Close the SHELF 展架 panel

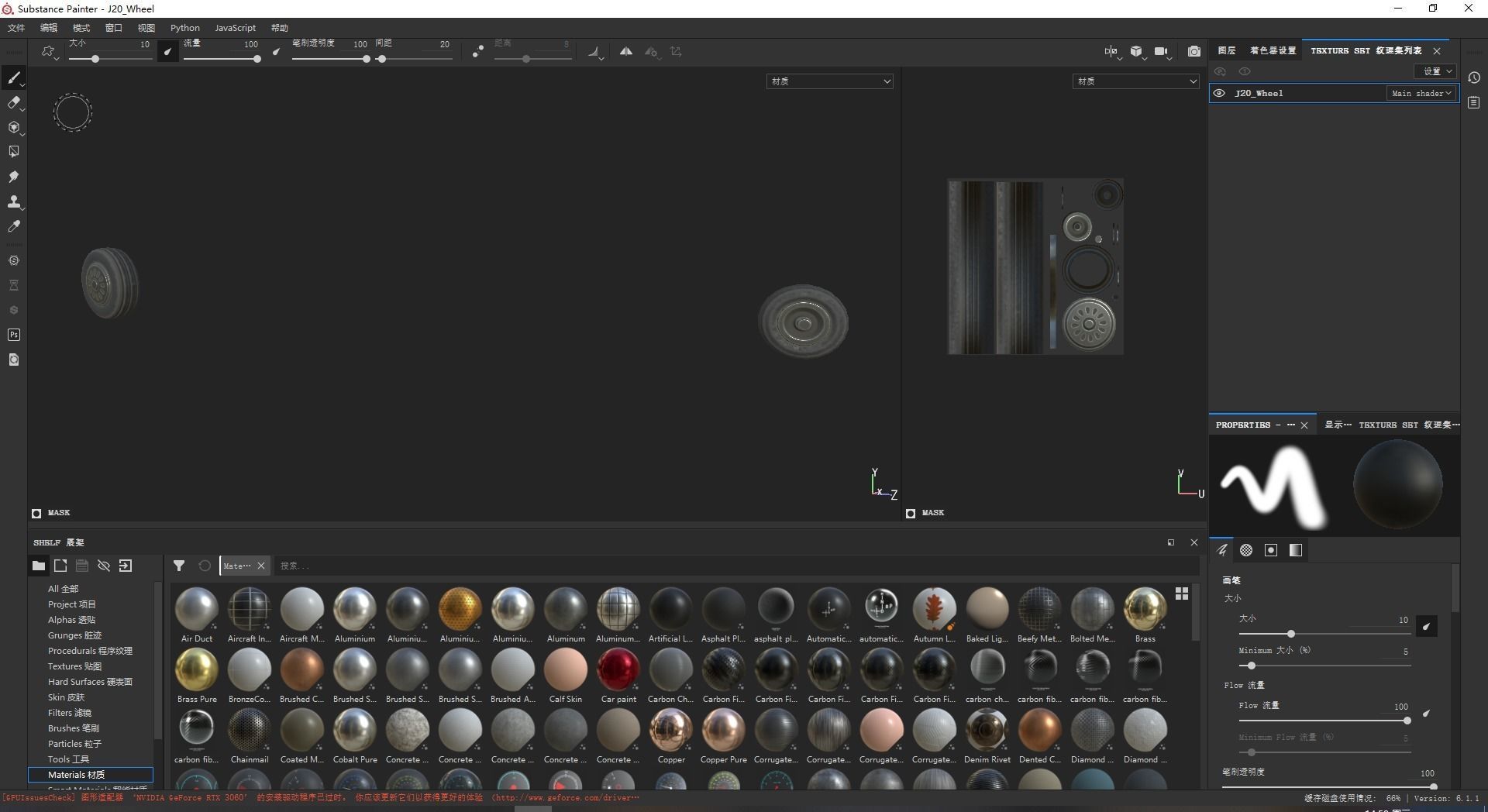pos(1194,542)
